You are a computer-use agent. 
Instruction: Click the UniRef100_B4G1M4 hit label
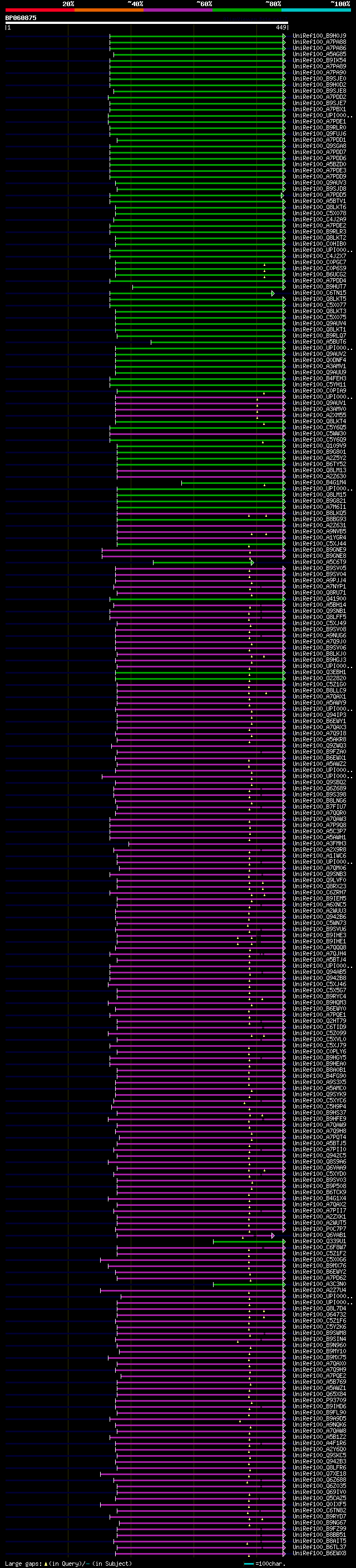pyautogui.click(x=319, y=483)
